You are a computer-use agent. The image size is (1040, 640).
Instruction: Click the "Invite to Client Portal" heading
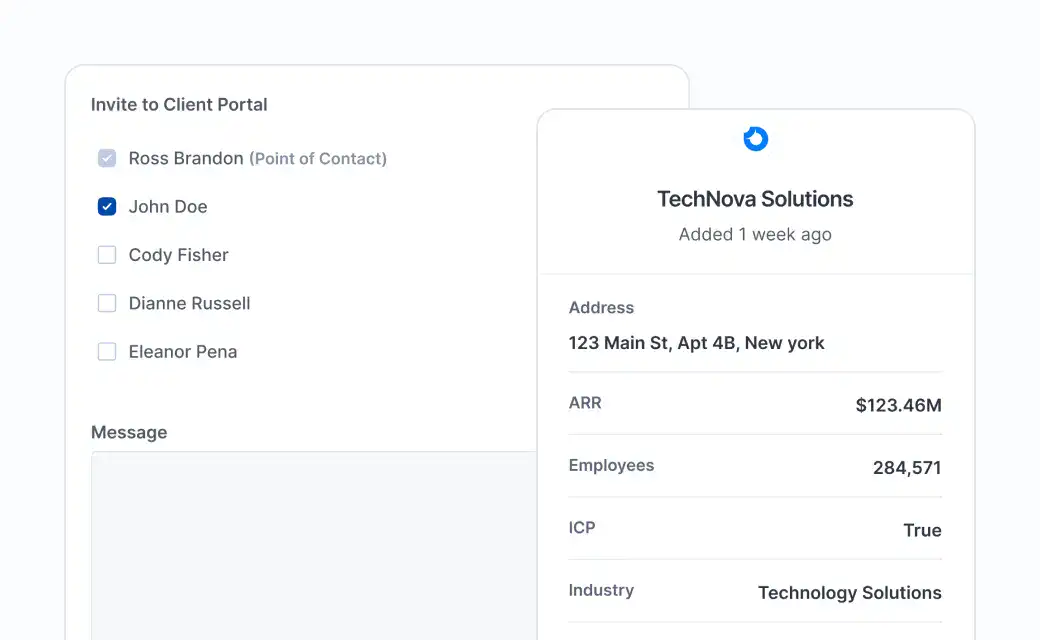point(179,104)
